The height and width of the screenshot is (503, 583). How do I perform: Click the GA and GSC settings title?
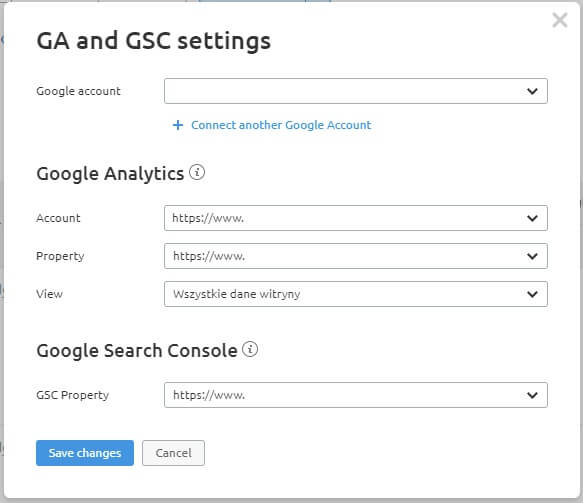pyautogui.click(x=154, y=41)
